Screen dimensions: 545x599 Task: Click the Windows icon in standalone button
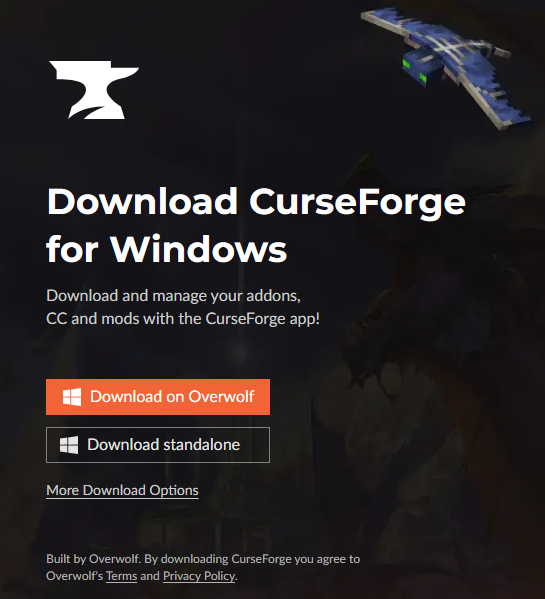pyautogui.click(x=69, y=445)
